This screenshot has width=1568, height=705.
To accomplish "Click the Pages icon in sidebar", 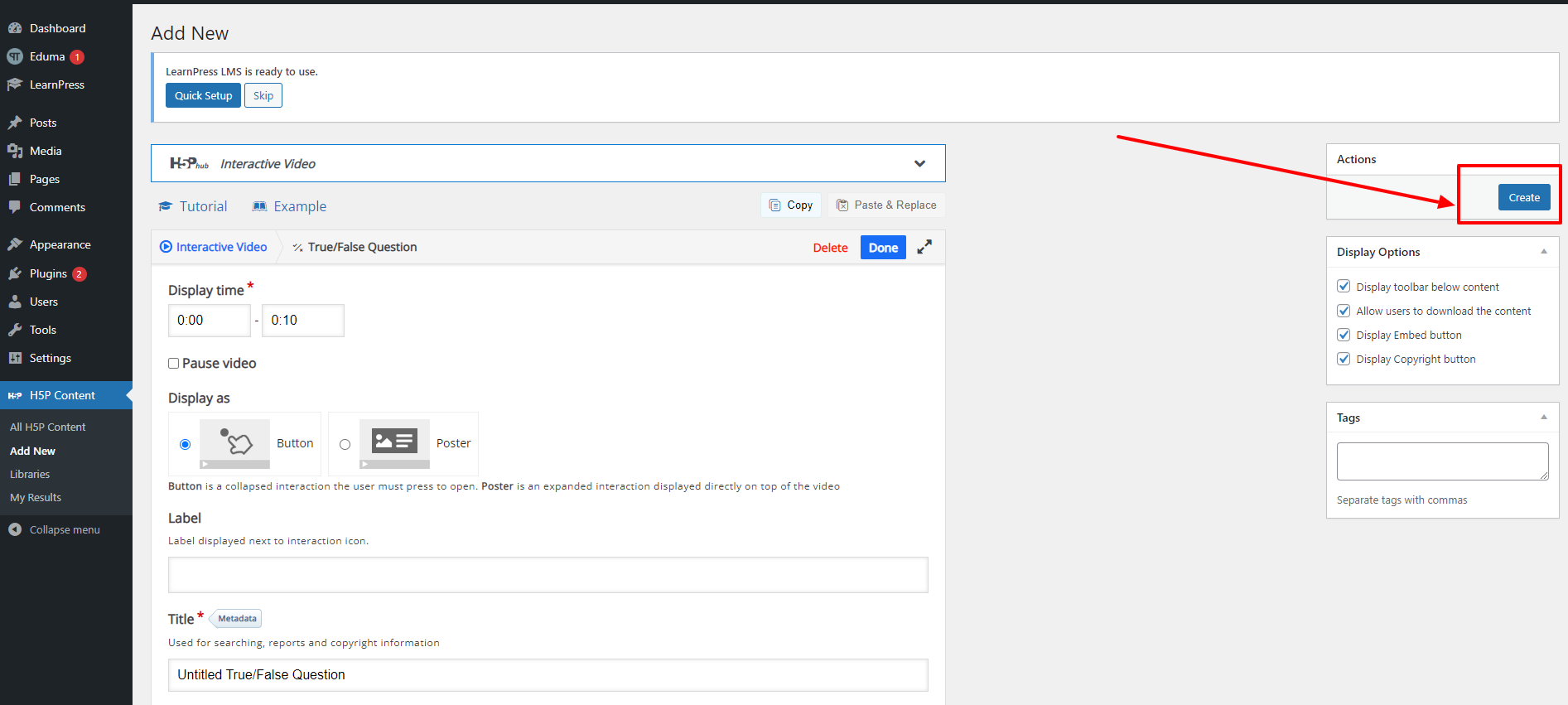I will tap(15, 179).
